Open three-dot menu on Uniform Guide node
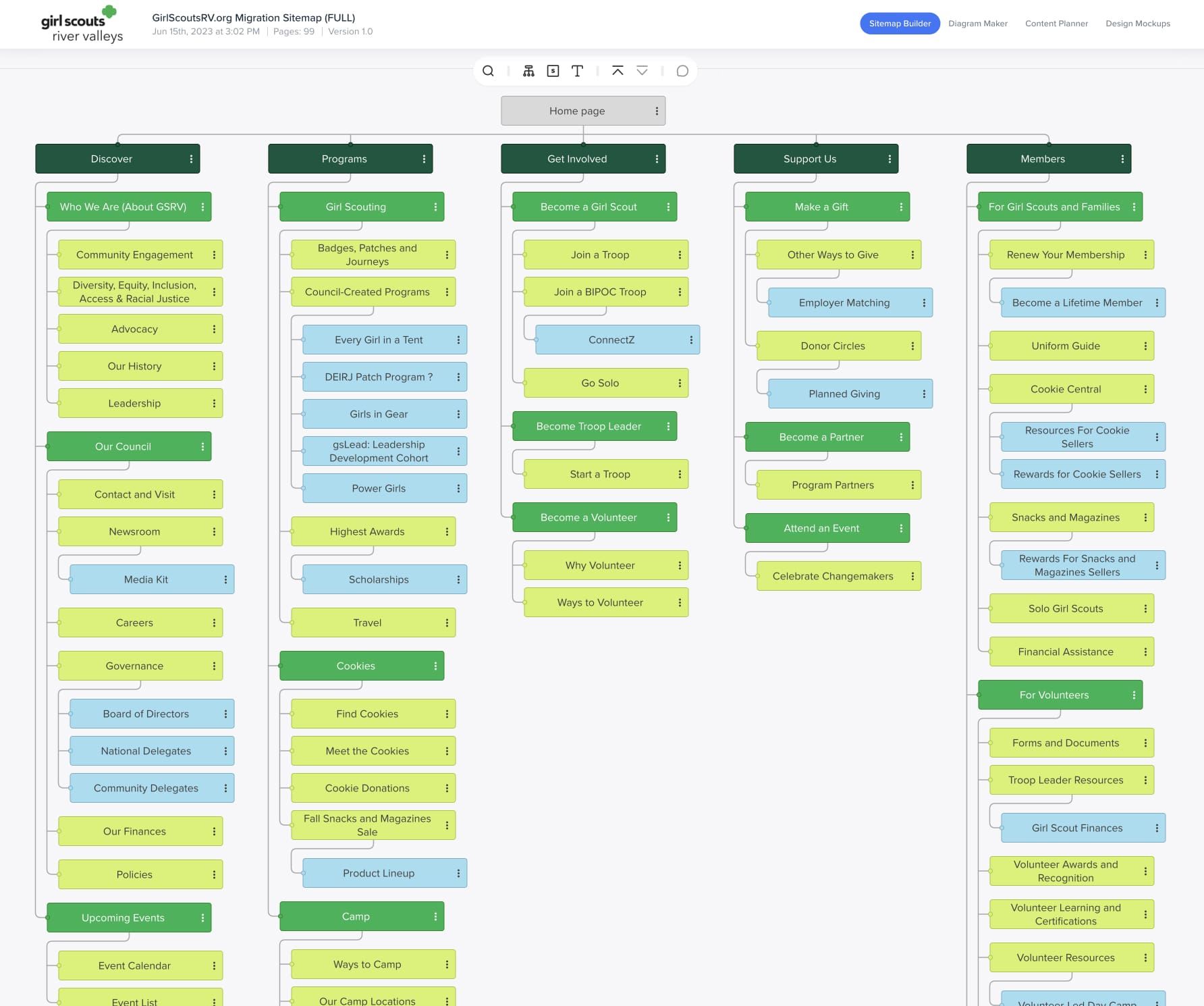The image size is (1204, 1006). pyautogui.click(x=1145, y=346)
